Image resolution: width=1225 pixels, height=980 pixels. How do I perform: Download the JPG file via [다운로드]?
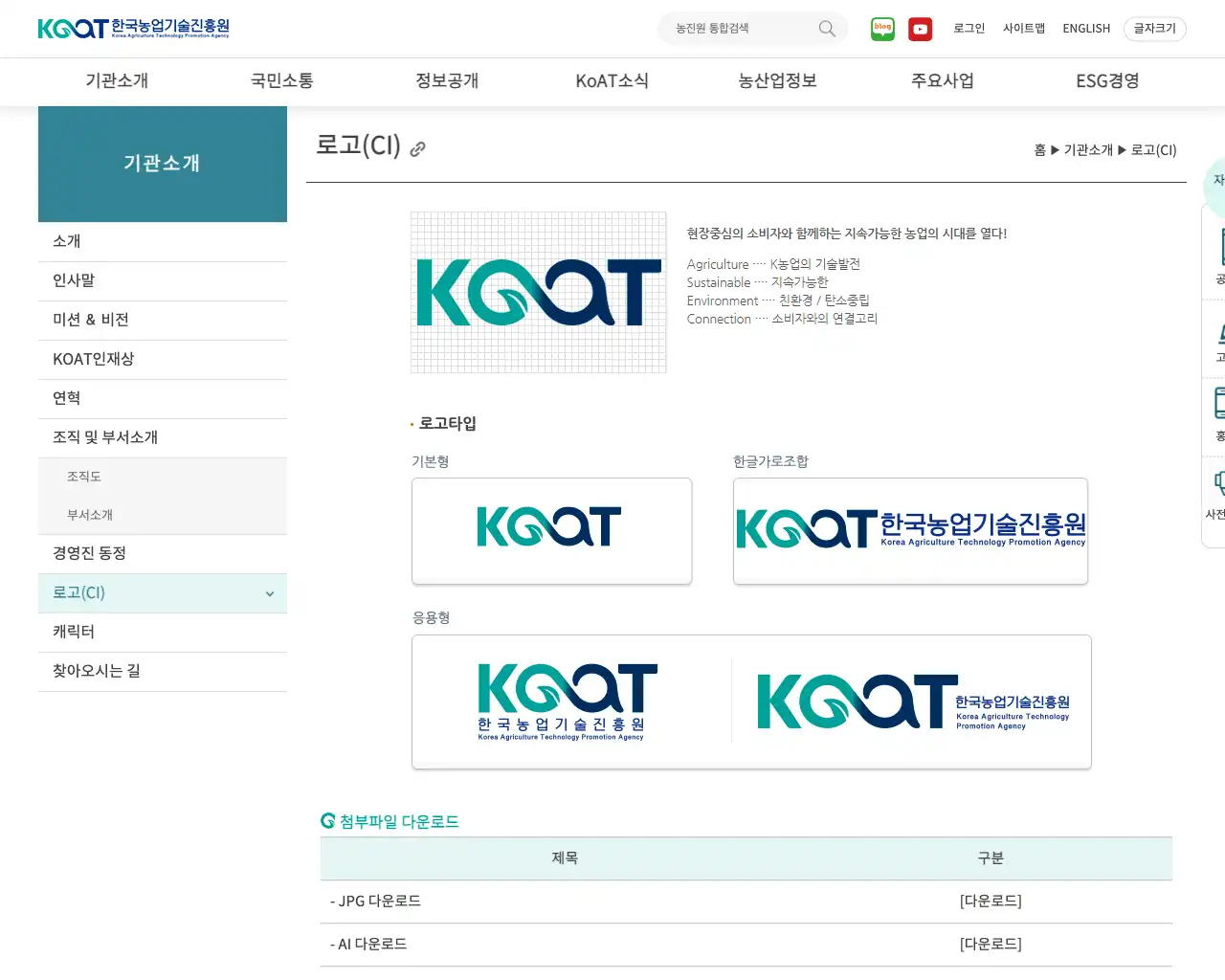(991, 901)
